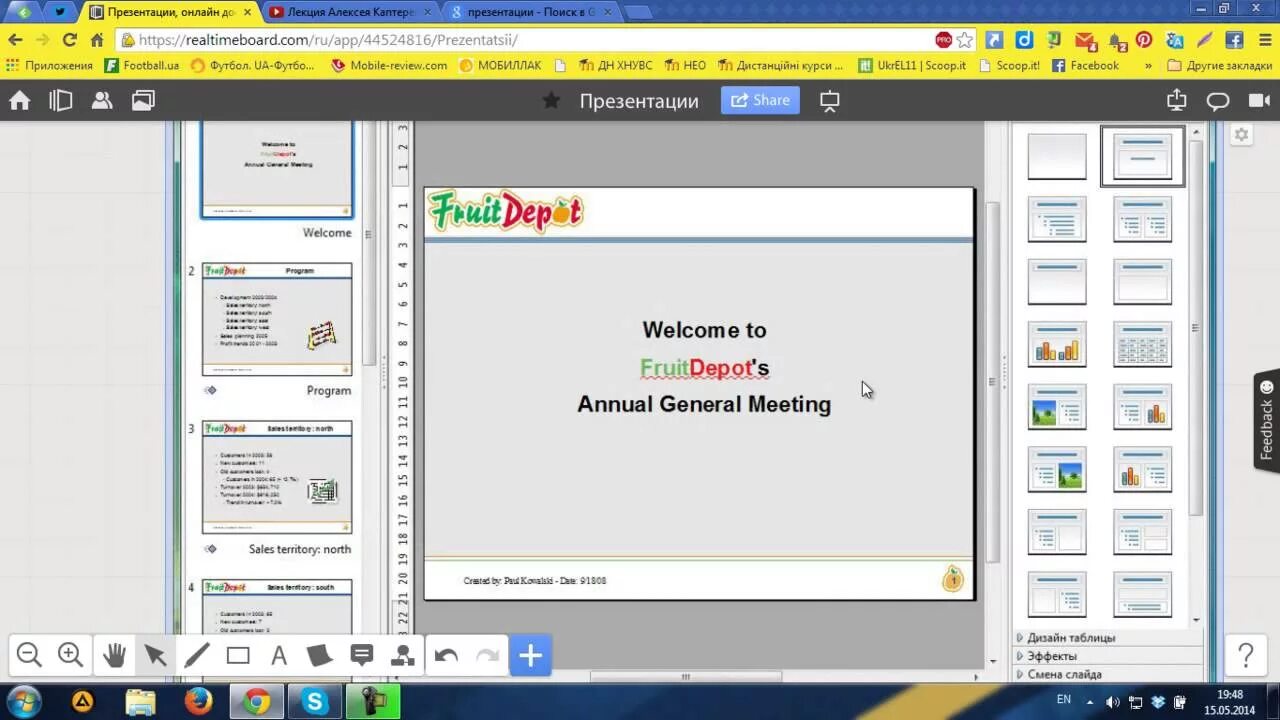Reload the page in Chrome
The height and width of the screenshot is (720, 1280).
click(69, 40)
